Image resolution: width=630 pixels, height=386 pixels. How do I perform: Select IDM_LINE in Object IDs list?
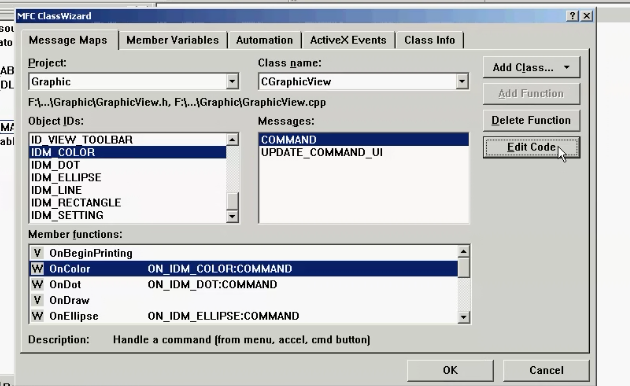(x=128, y=190)
